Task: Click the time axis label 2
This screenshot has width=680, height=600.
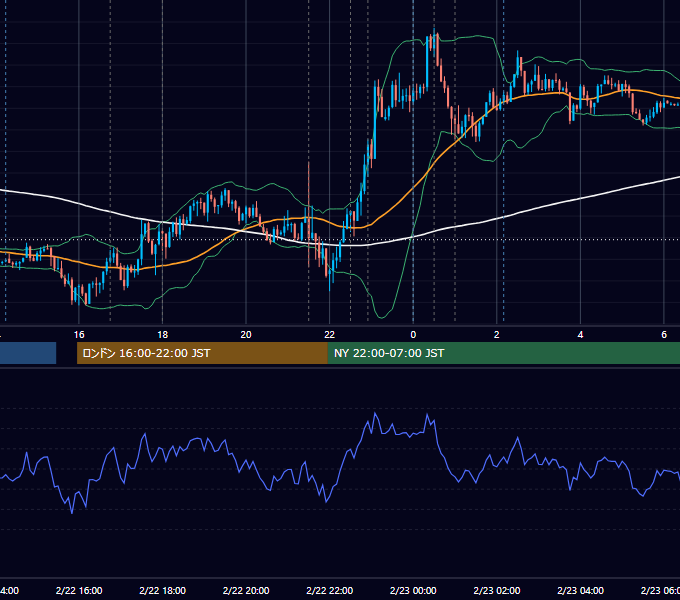Action: 497,335
